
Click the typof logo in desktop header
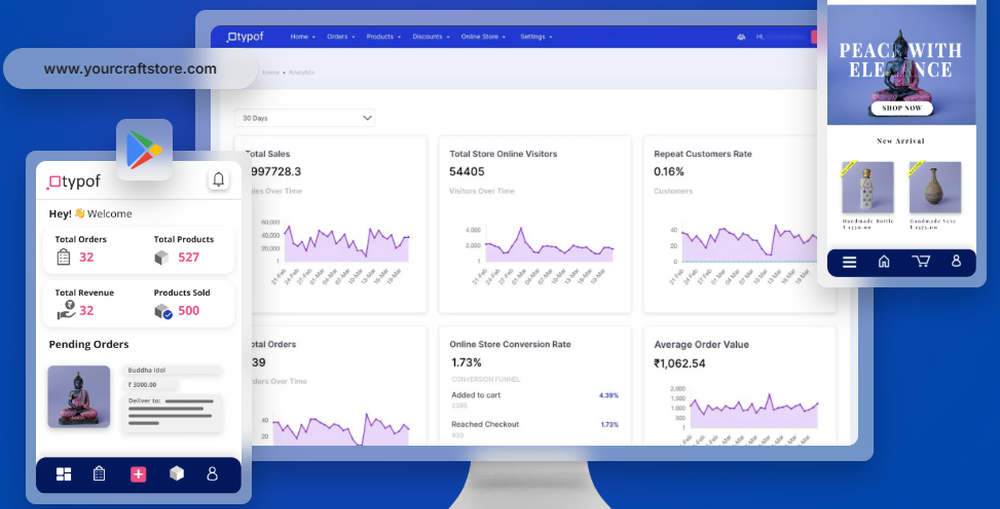[x=245, y=37]
